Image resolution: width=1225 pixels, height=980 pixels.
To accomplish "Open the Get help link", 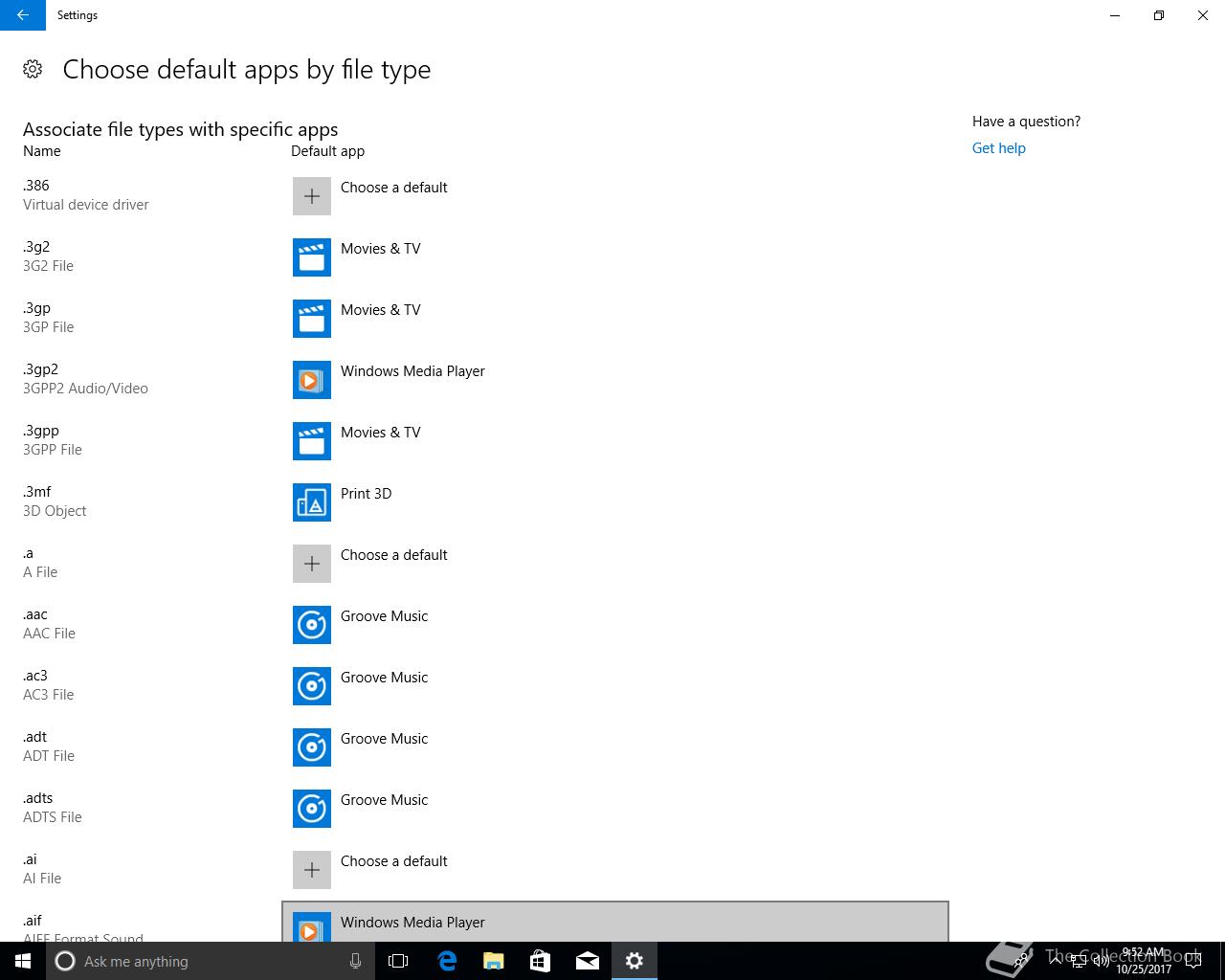I will 998,148.
